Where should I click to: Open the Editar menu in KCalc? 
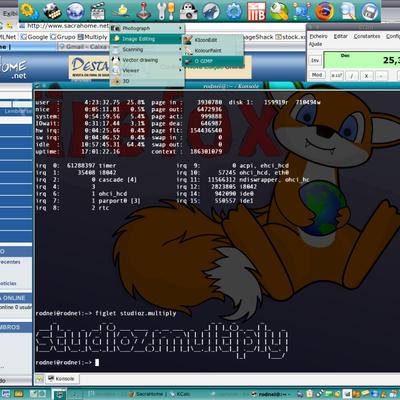click(340, 36)
